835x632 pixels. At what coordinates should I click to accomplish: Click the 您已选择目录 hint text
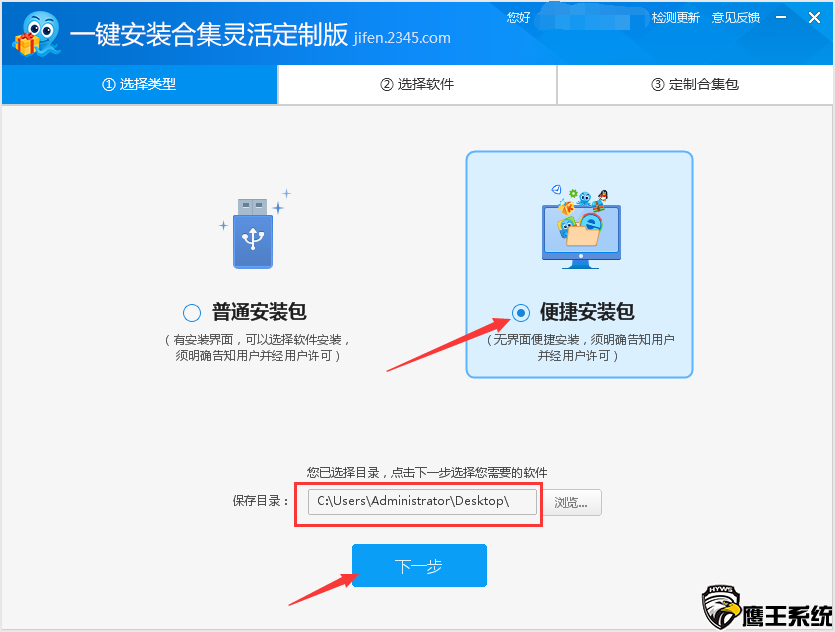(x=427, y=472)
